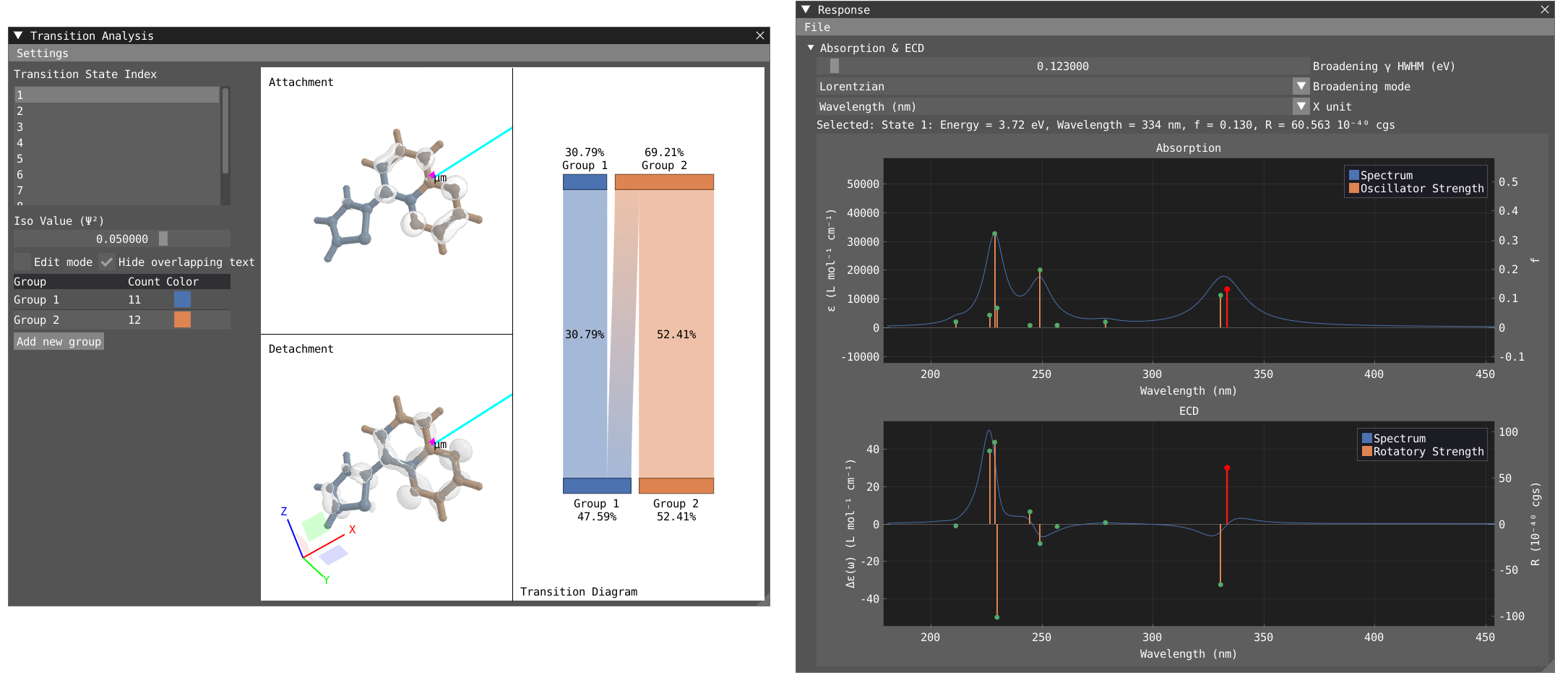Click Spectrum legend icon in Absorption plot

(1353, 175)
